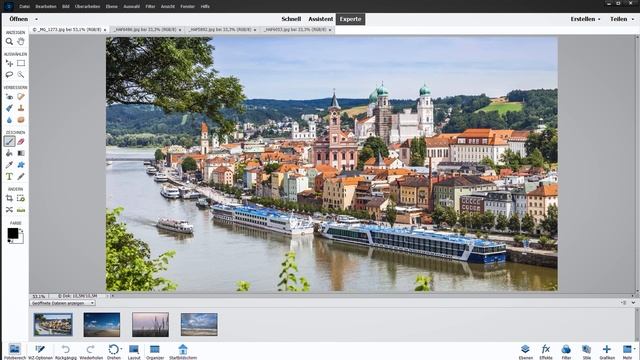640x360 pixels.
Task: Select the Zoom magnifier tool
Action: pos(9,41)
